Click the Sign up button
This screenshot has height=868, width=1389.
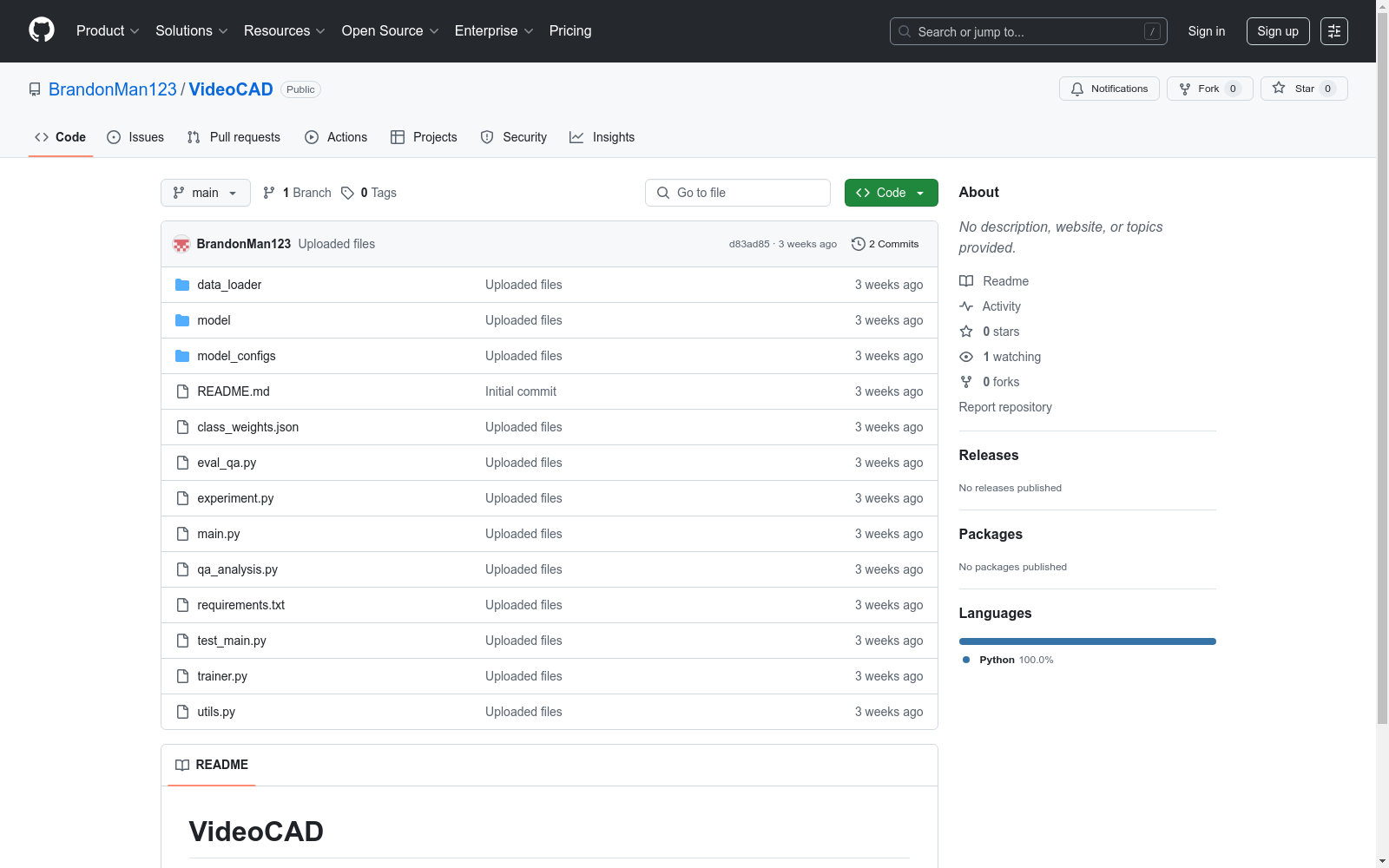(1278, 31)
